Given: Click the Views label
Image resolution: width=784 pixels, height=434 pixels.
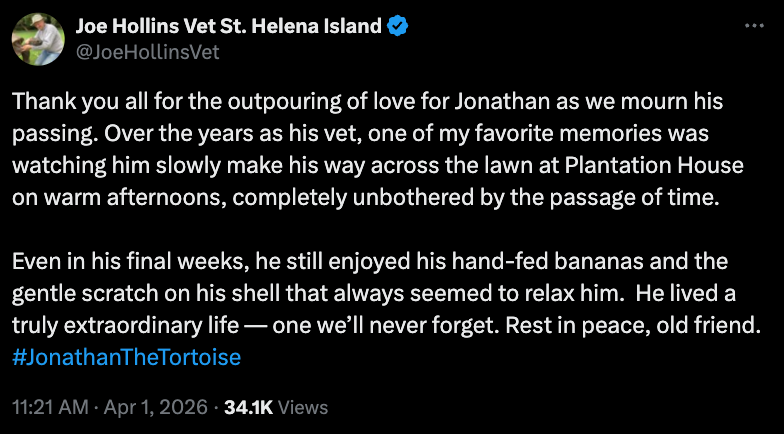Looking at the screenshot, I should coord(301,408).
